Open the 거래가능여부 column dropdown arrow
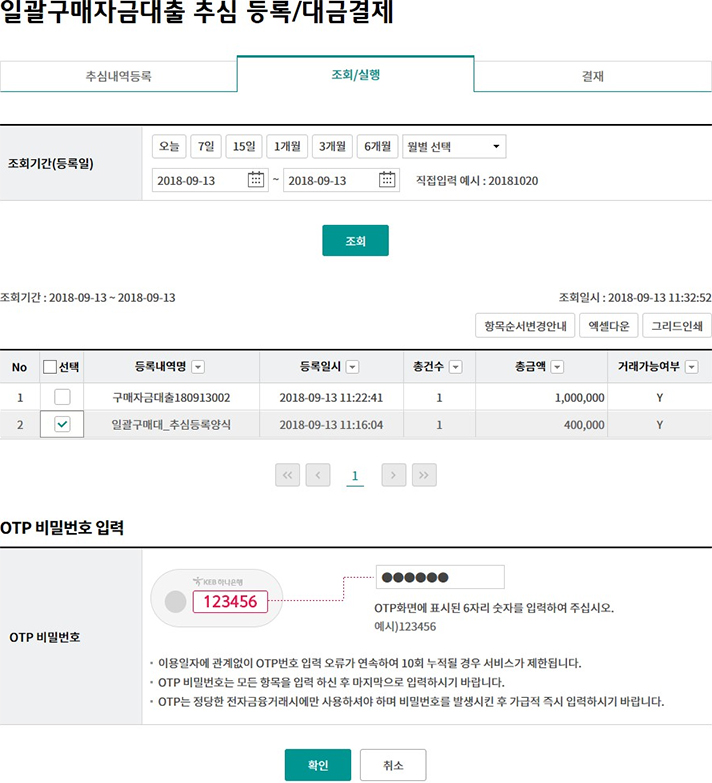Image resolution: width=712 pixels, height=783 pixels. click(691, 367)
